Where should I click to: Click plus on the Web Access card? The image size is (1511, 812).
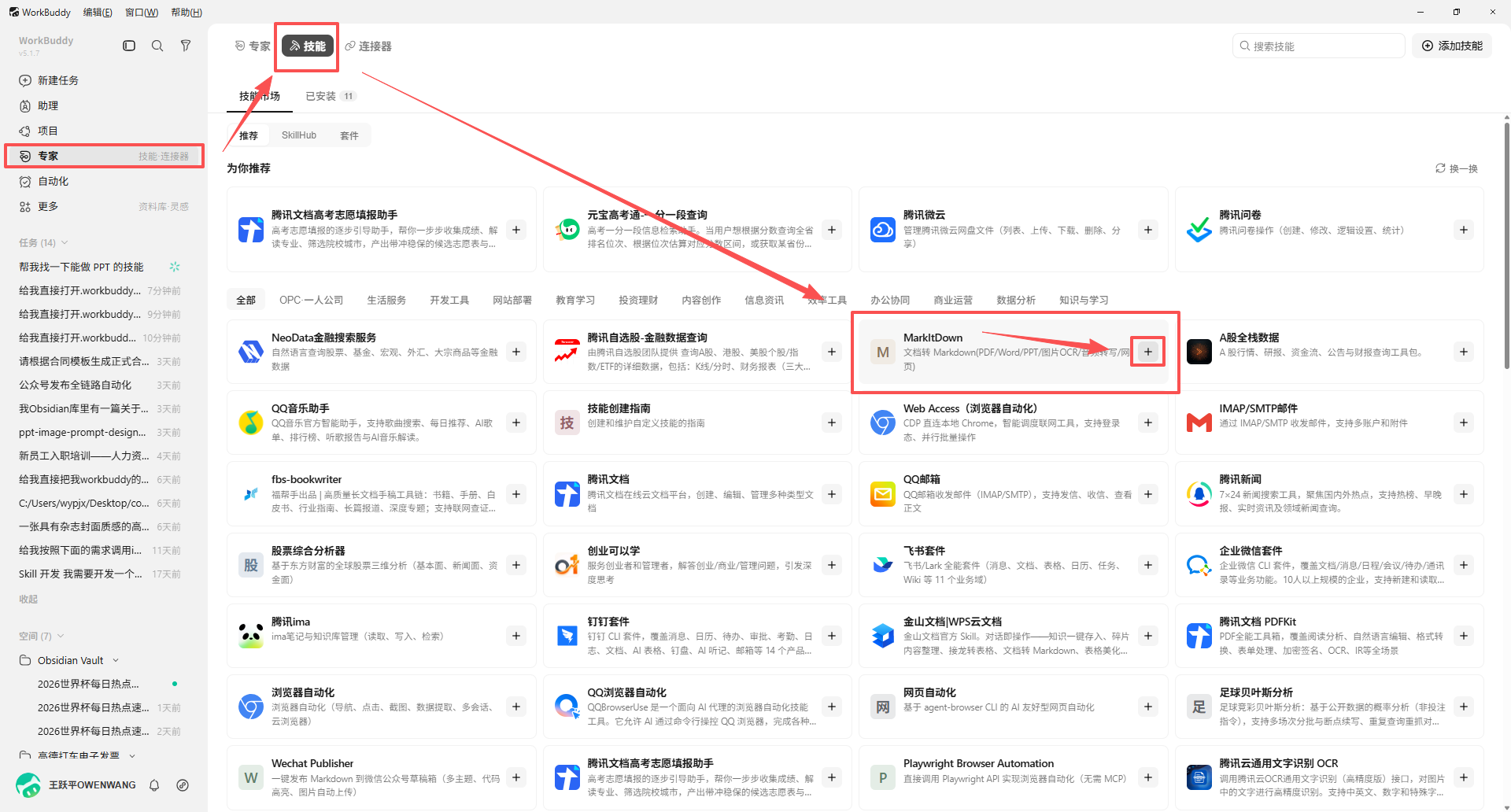(x=1148, y=423)
